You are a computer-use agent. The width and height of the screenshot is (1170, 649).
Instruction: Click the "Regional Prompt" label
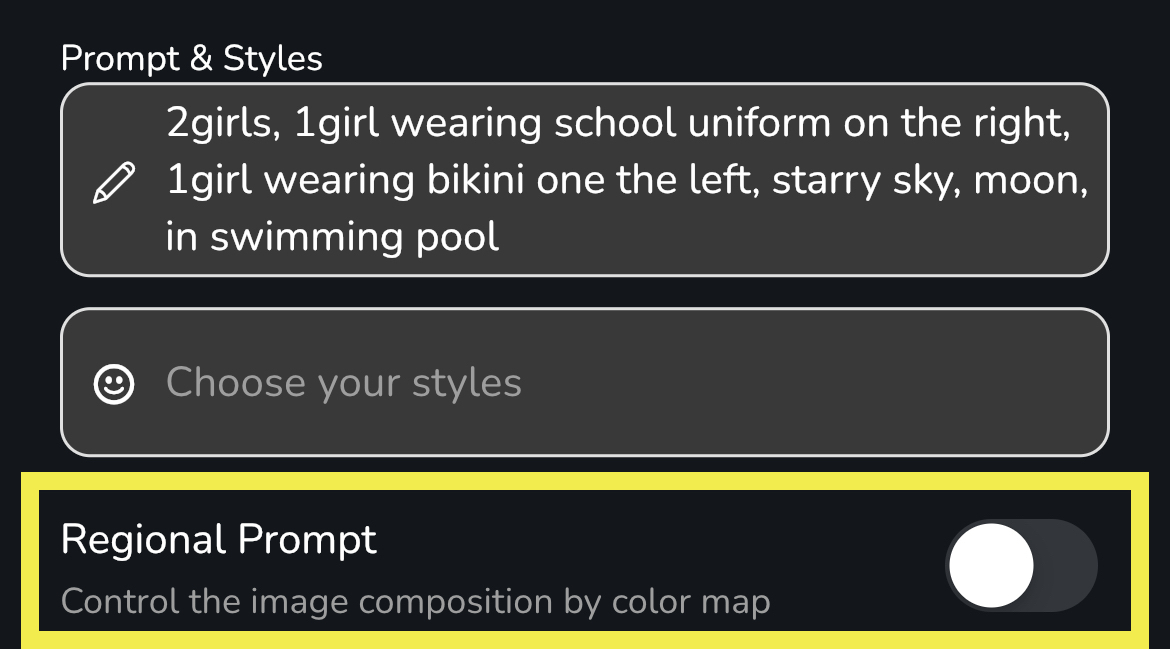pyautogui.click(x=218, y=539)
